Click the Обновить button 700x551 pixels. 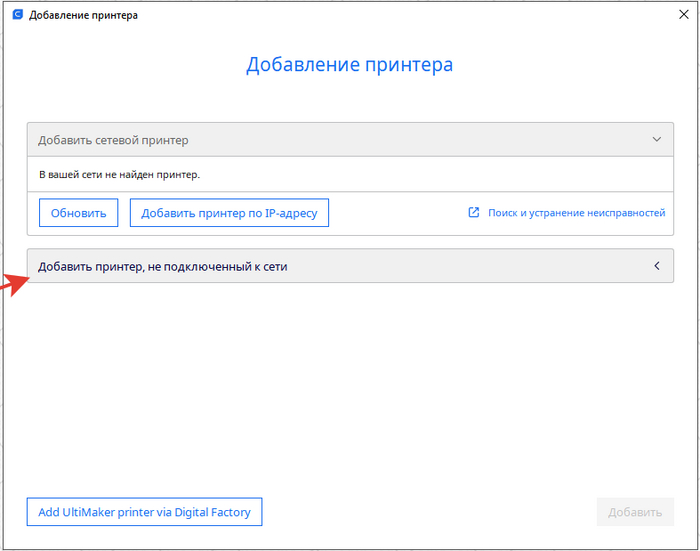point(79,213)
